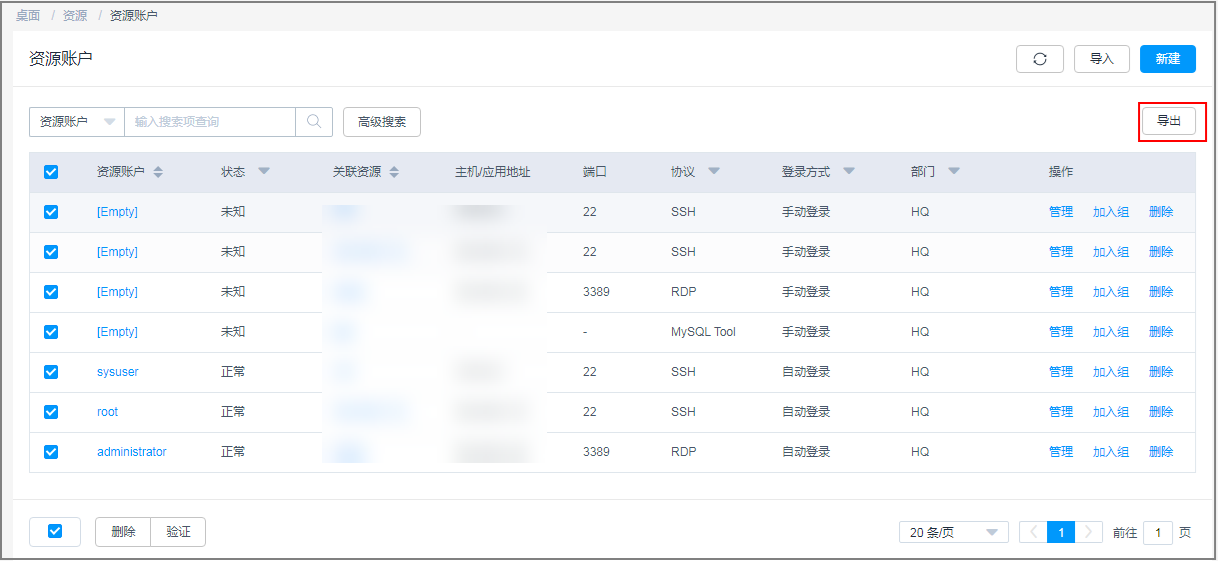Toggle the select-all header checkbox
Viewport: 1218px width, 561px height.
(x=51, y=172)
